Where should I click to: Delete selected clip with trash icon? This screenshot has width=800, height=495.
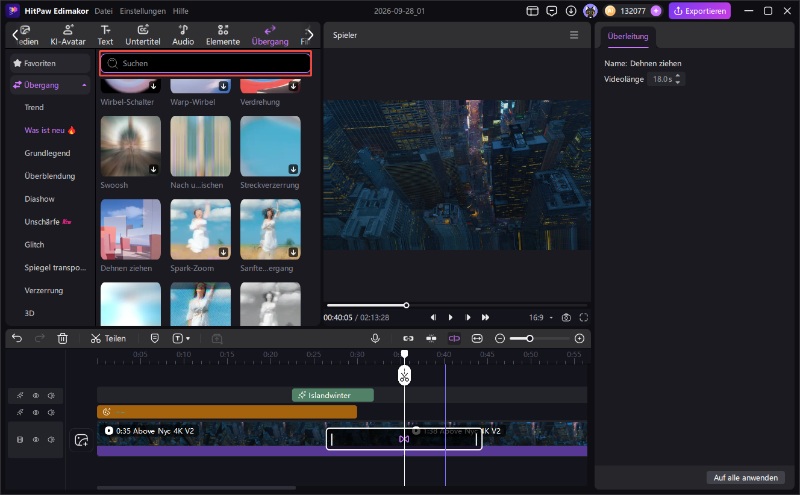click(62, 338)
